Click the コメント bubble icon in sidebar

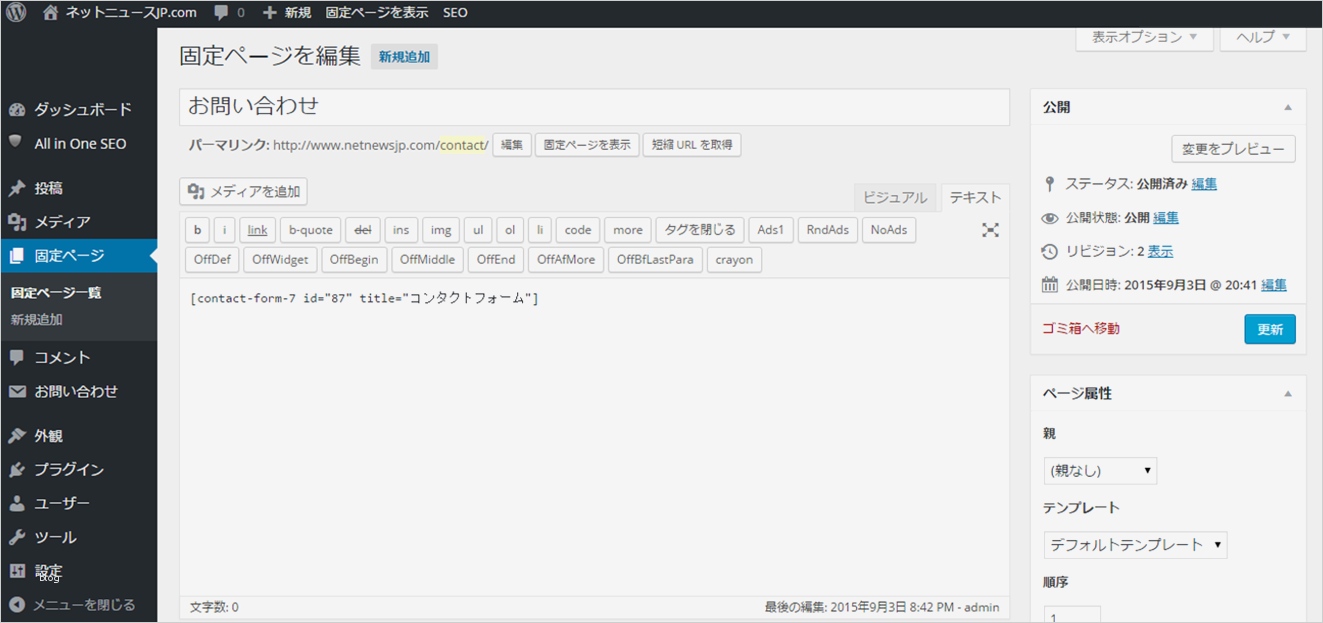click(x=16, y=358)
